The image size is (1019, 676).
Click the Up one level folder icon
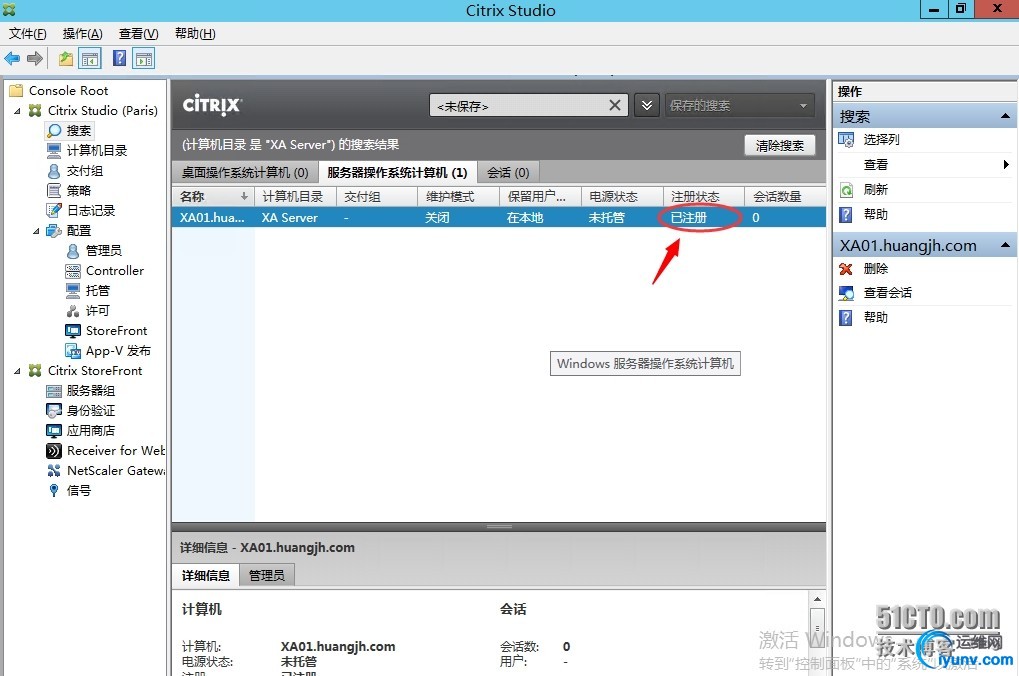[66, 58]
